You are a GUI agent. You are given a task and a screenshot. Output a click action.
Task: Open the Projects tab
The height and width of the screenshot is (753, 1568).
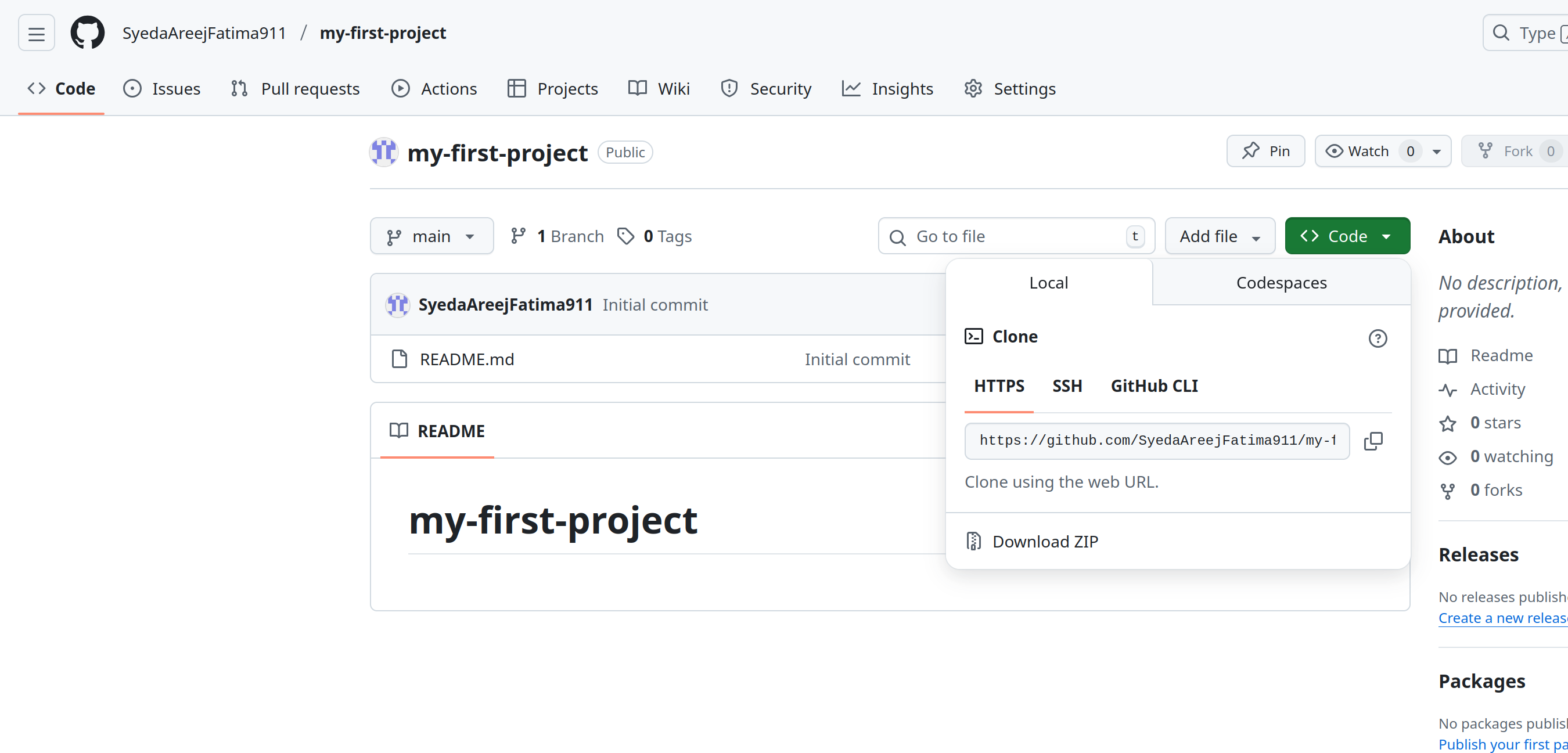pyautogui.click(x=552, y=89)
